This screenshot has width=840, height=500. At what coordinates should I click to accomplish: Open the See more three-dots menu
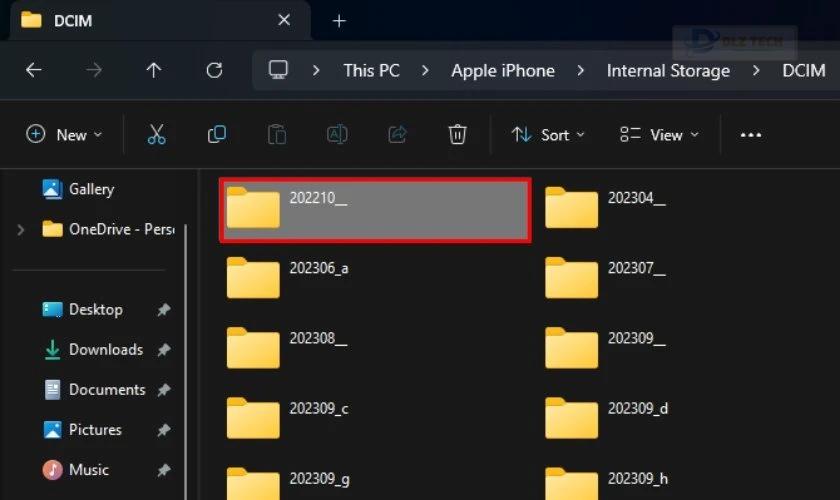(x=751, y=135)
